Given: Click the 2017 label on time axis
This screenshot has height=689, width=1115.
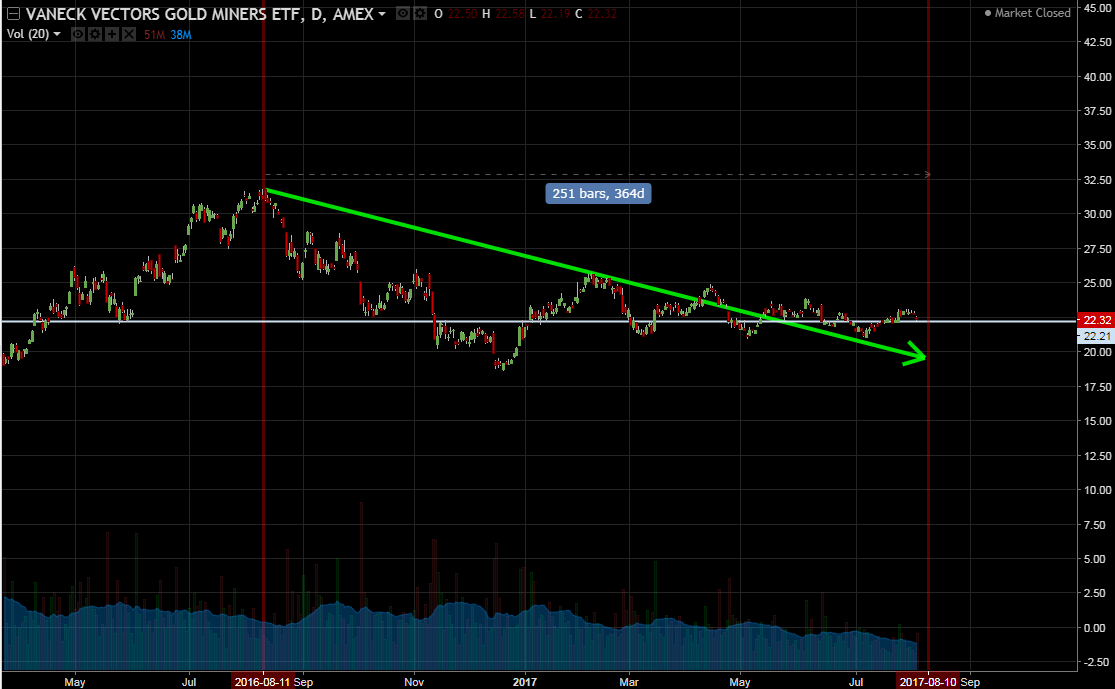Looking at the screenshot, I should (x=524, y=680).
